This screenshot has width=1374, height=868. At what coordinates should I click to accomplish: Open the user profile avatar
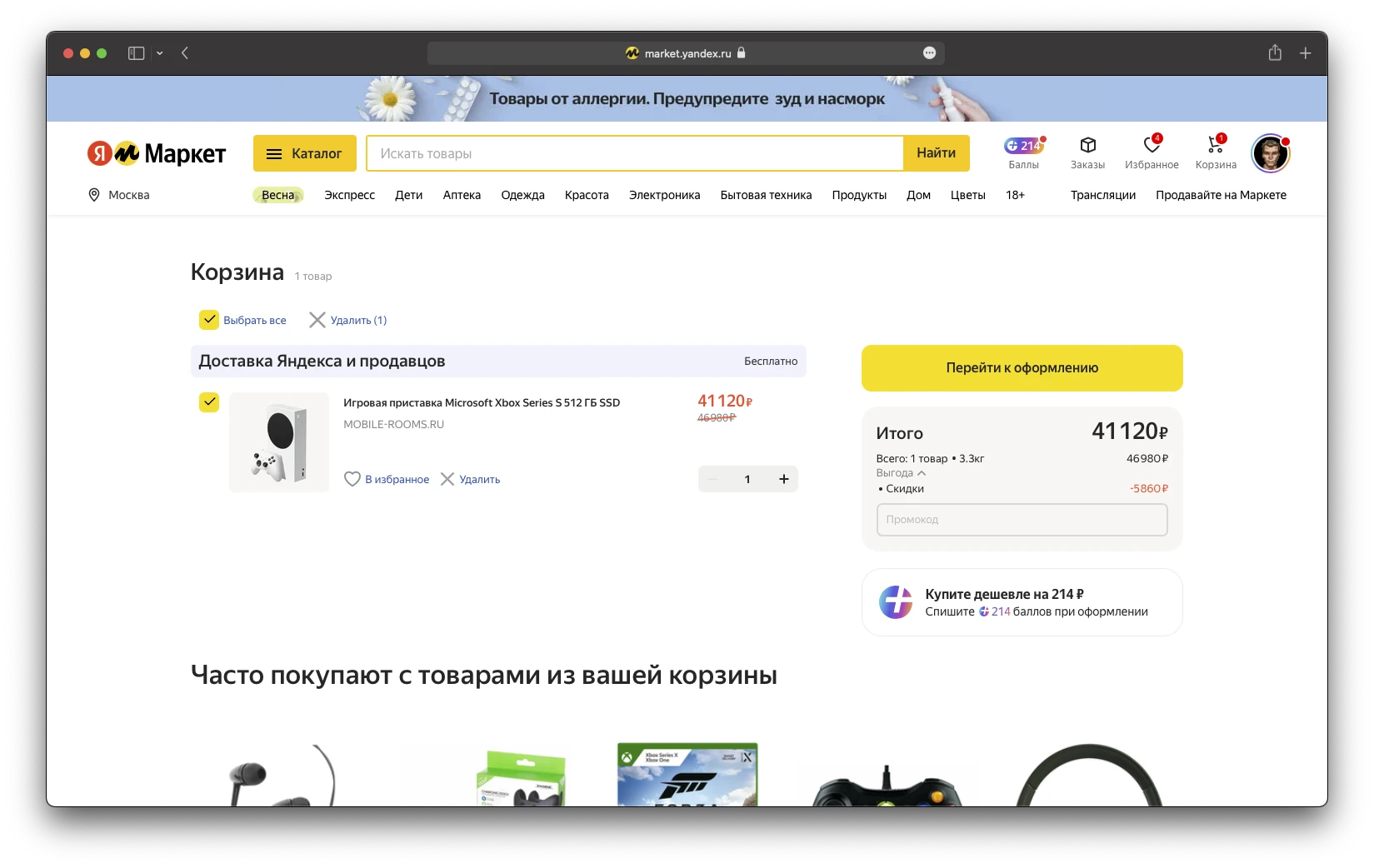click(1270, 153)
